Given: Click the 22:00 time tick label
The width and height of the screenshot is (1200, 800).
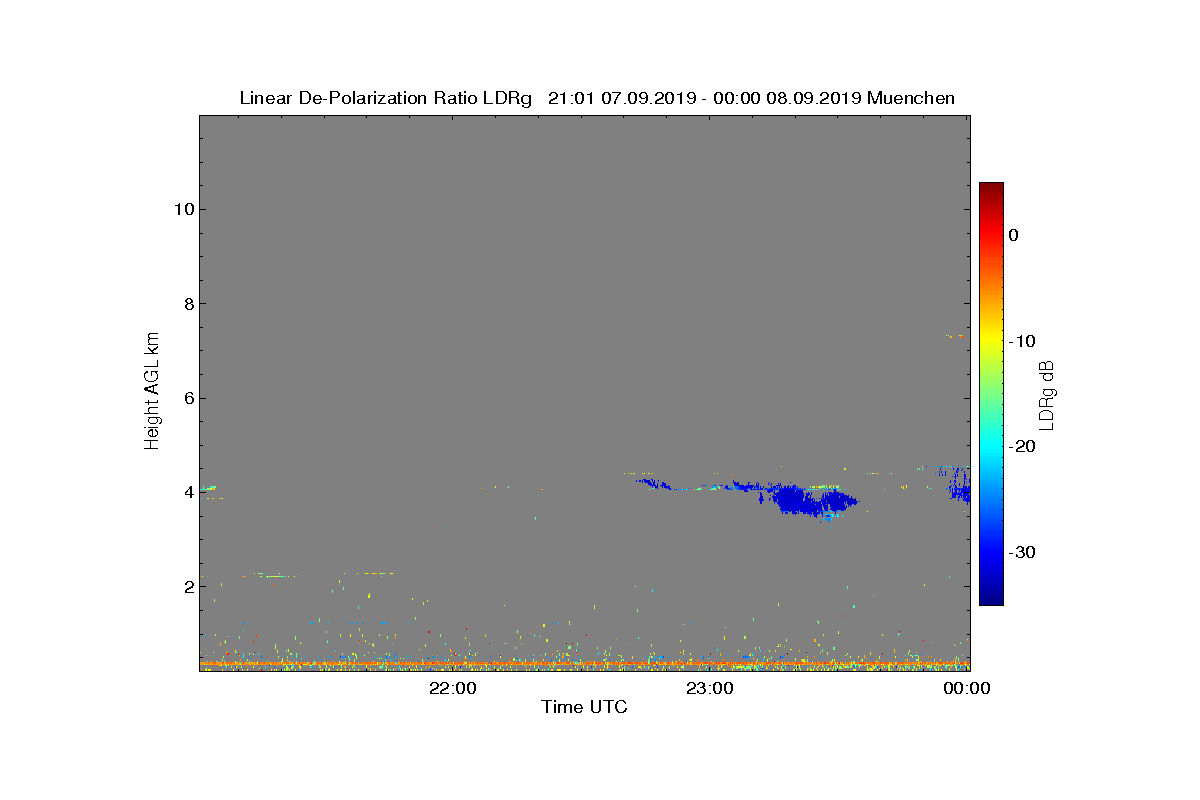Looking at the screenshot, I should pyautogui.click(x=453, y=688).
